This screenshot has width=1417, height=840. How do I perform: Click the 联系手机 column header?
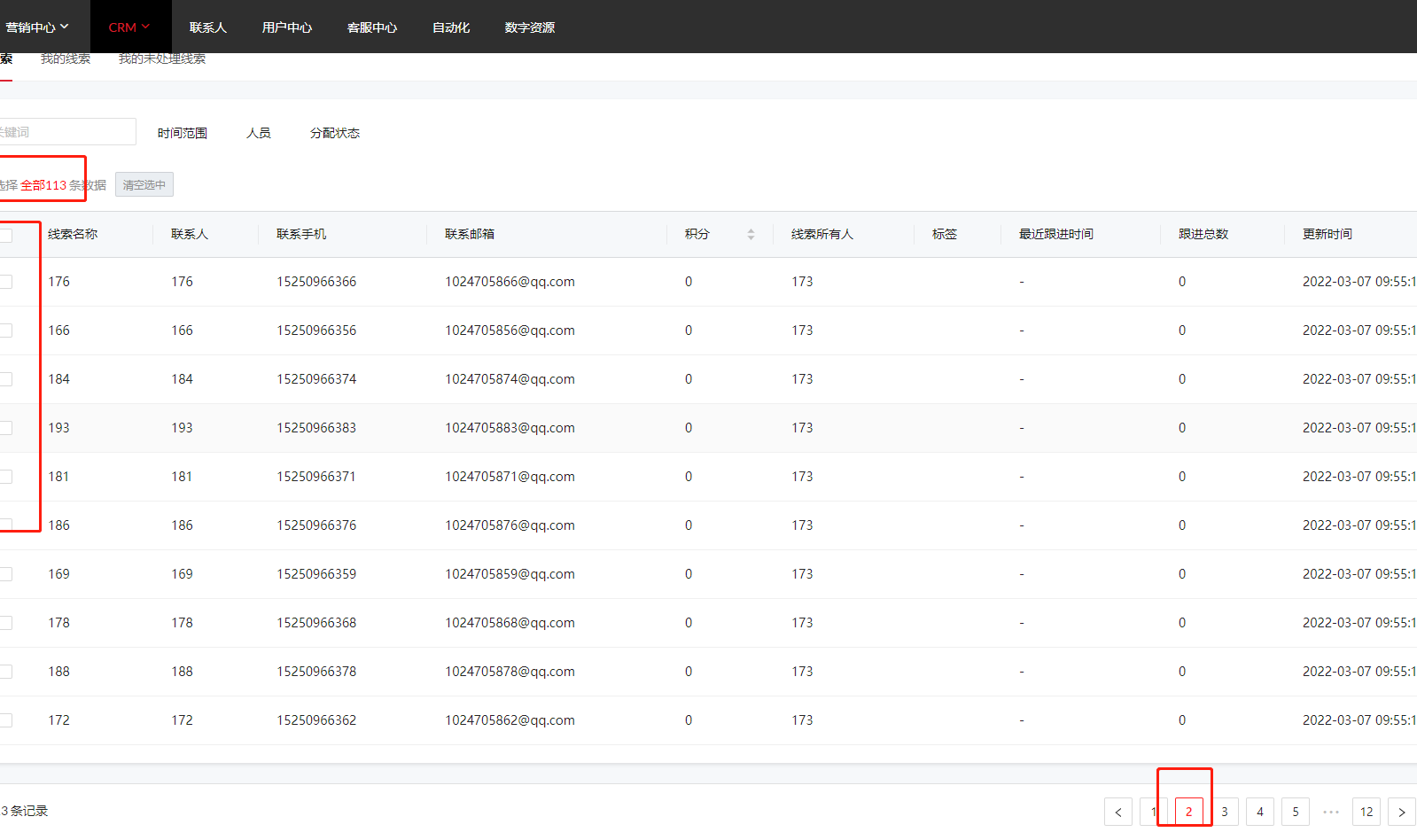[301, 234]
